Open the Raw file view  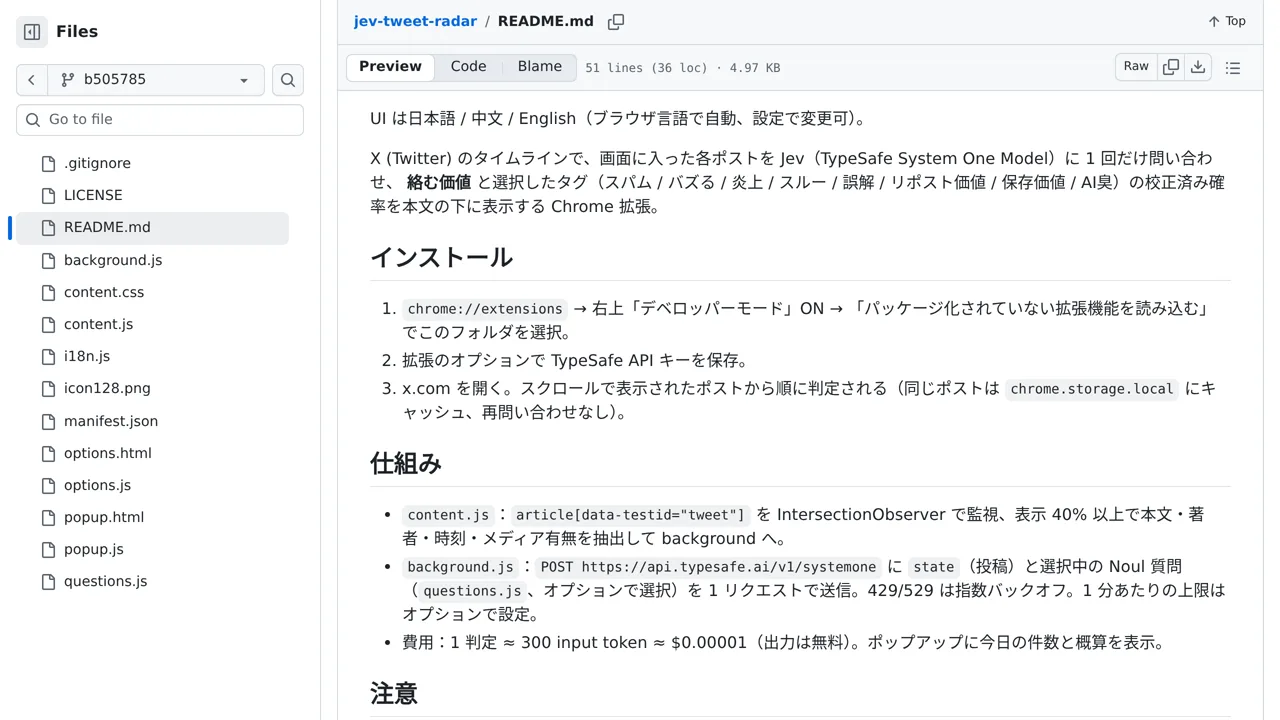pyautogui.click(x=1136, y=67)
